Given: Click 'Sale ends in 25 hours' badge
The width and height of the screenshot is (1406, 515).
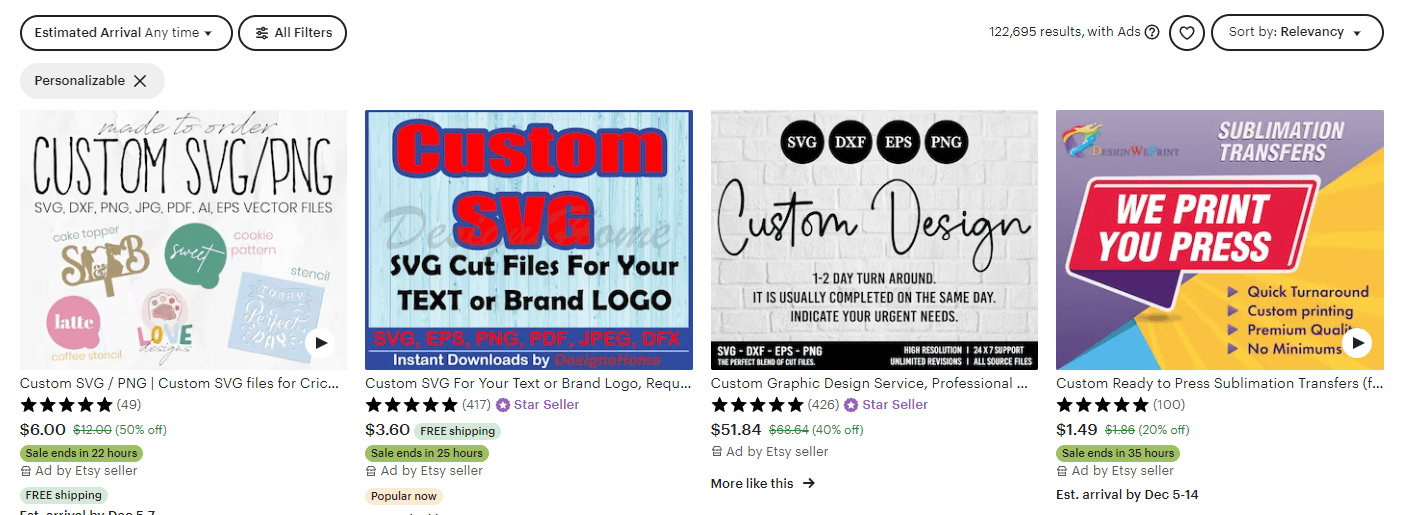Looking at the screenshot, I should [427, 453].
